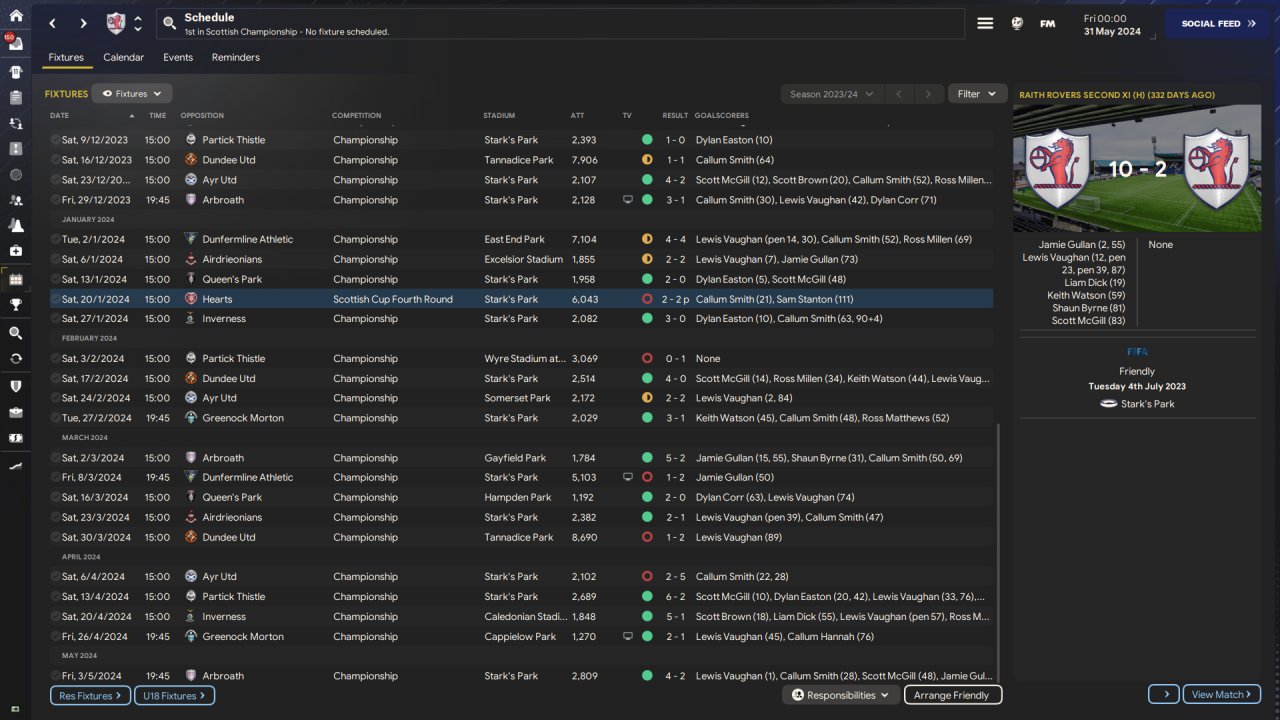1280x720 pixels.
Task: Open the Season 2023/24 dropdown
Action: [x=831, y=94]
